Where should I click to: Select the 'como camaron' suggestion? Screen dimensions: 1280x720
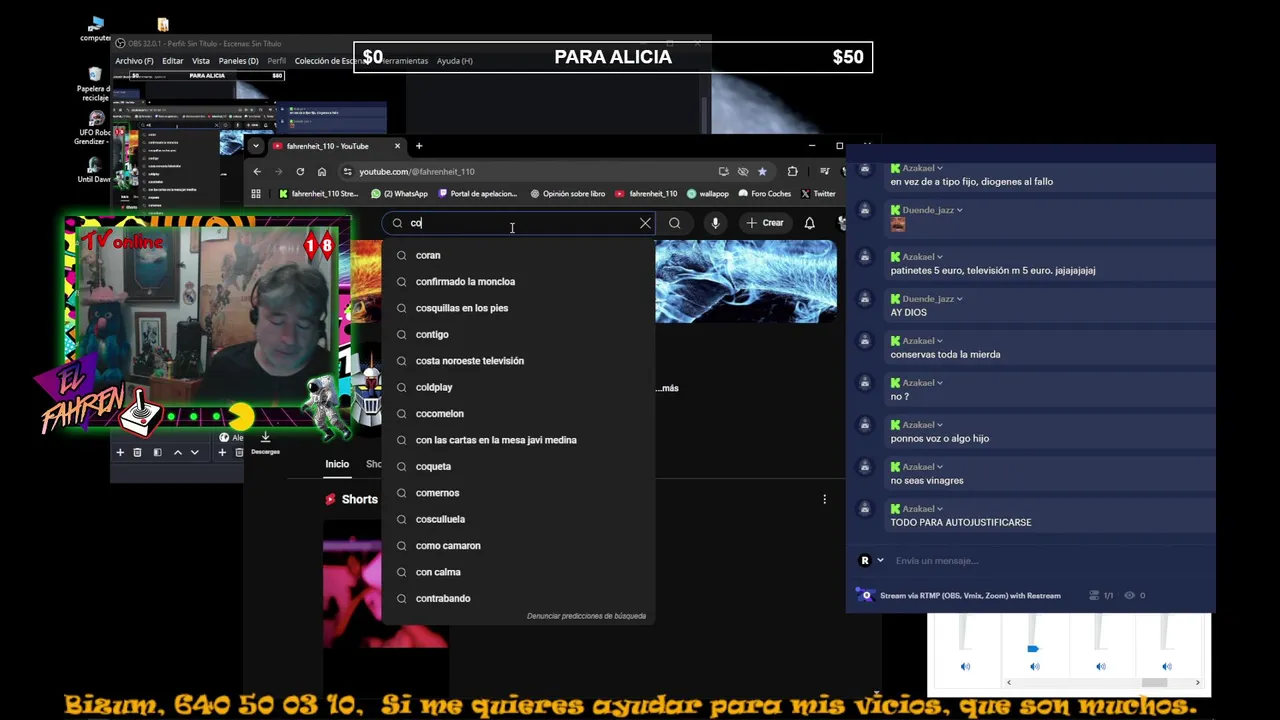click(x=518, y=546)
